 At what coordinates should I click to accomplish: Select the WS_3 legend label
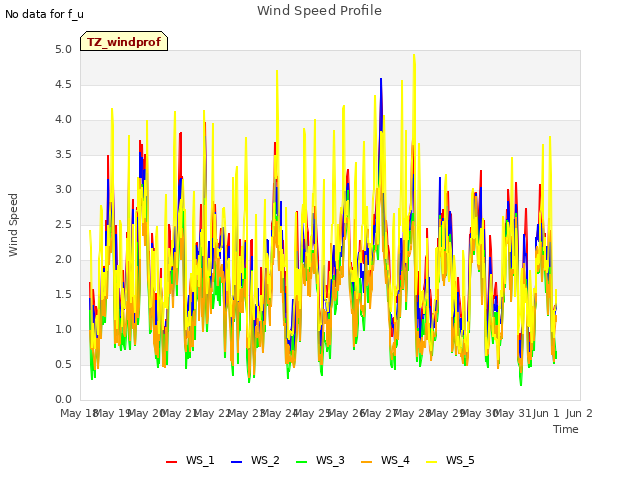(x=330, y=460)
